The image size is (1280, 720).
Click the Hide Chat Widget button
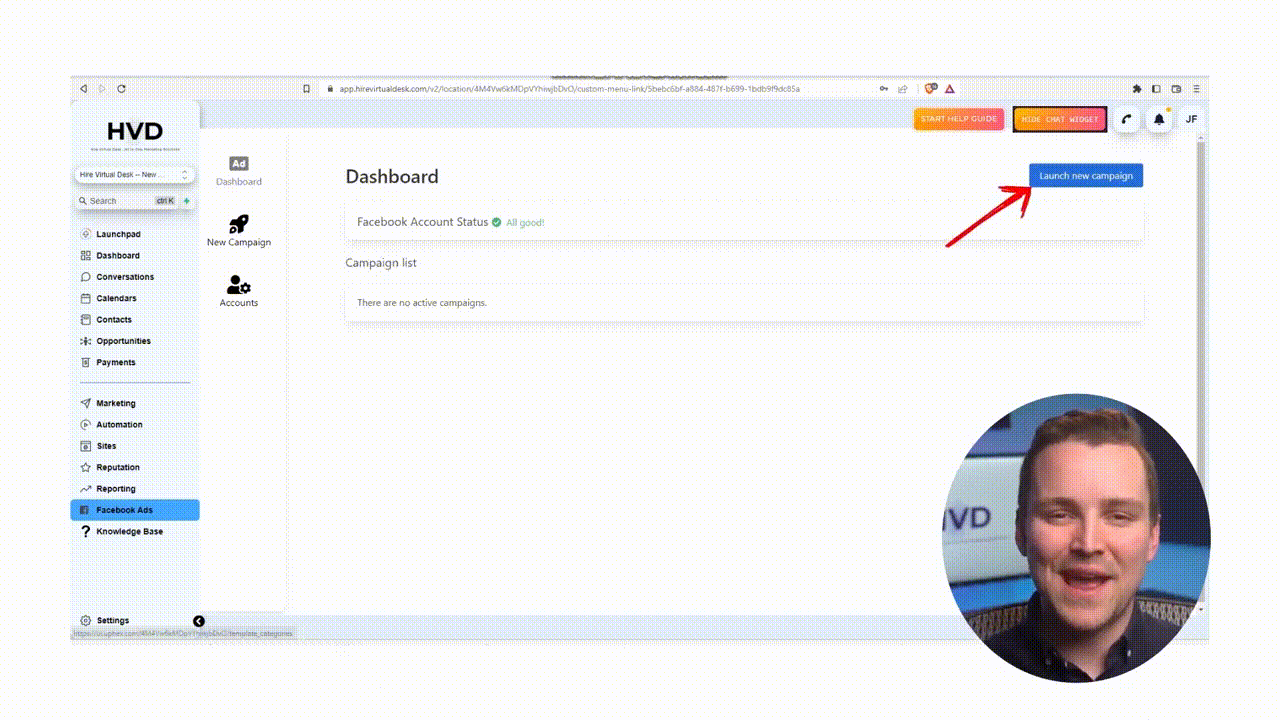[1060, 119]
